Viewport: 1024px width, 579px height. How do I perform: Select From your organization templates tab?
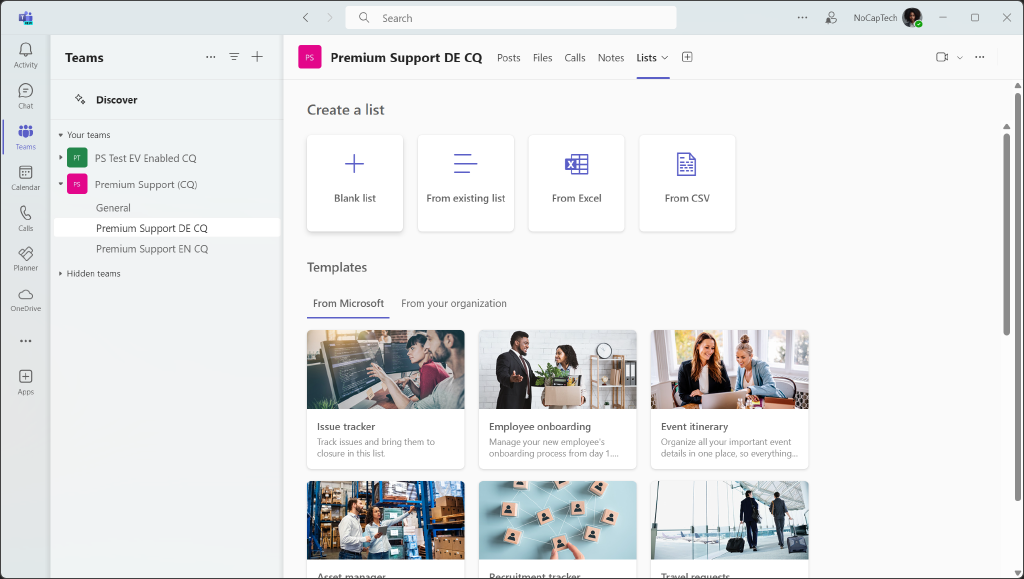tap(453, 304)
